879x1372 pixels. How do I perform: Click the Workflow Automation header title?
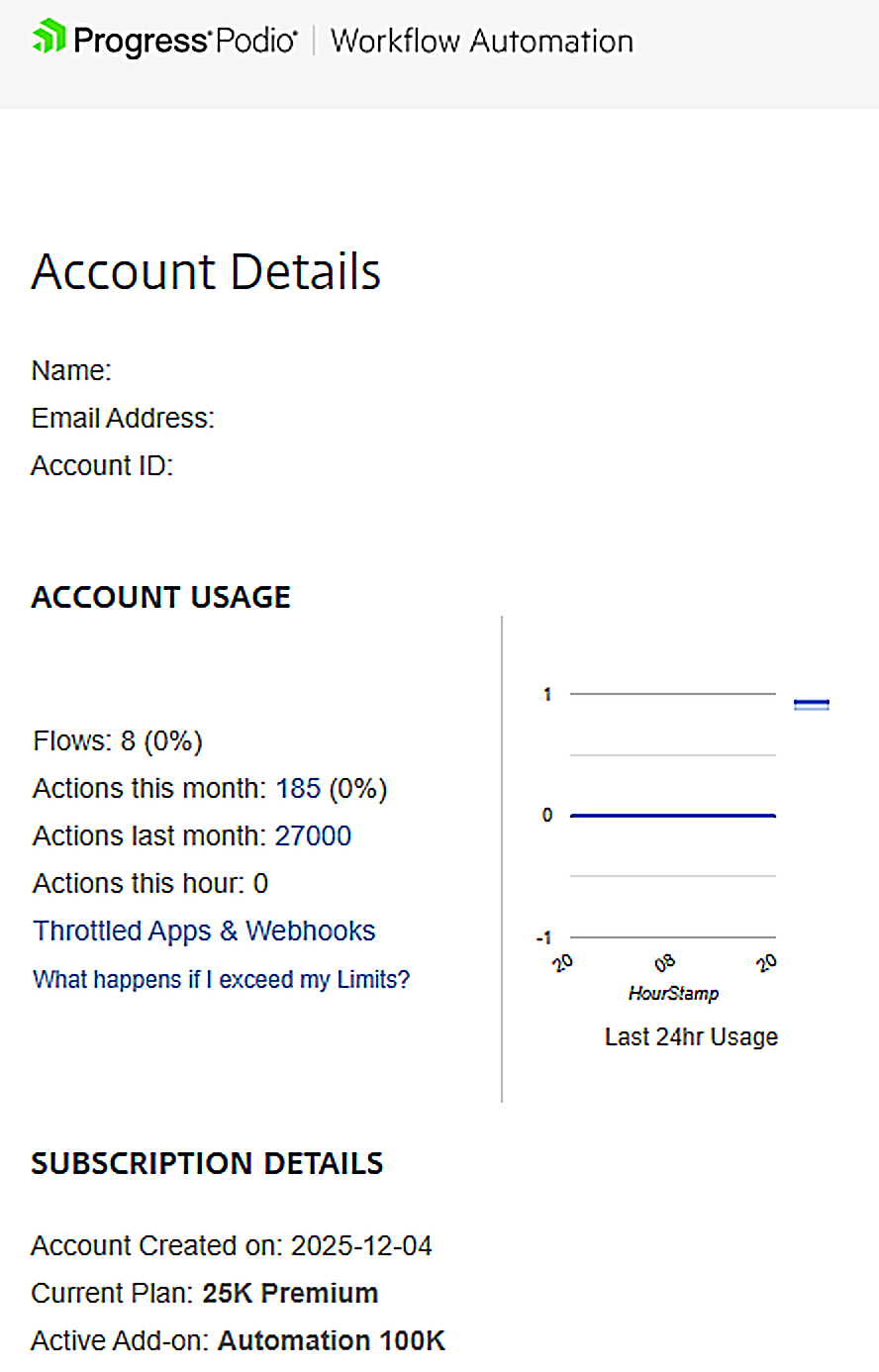pyautogui.click(x=482, y=42)
